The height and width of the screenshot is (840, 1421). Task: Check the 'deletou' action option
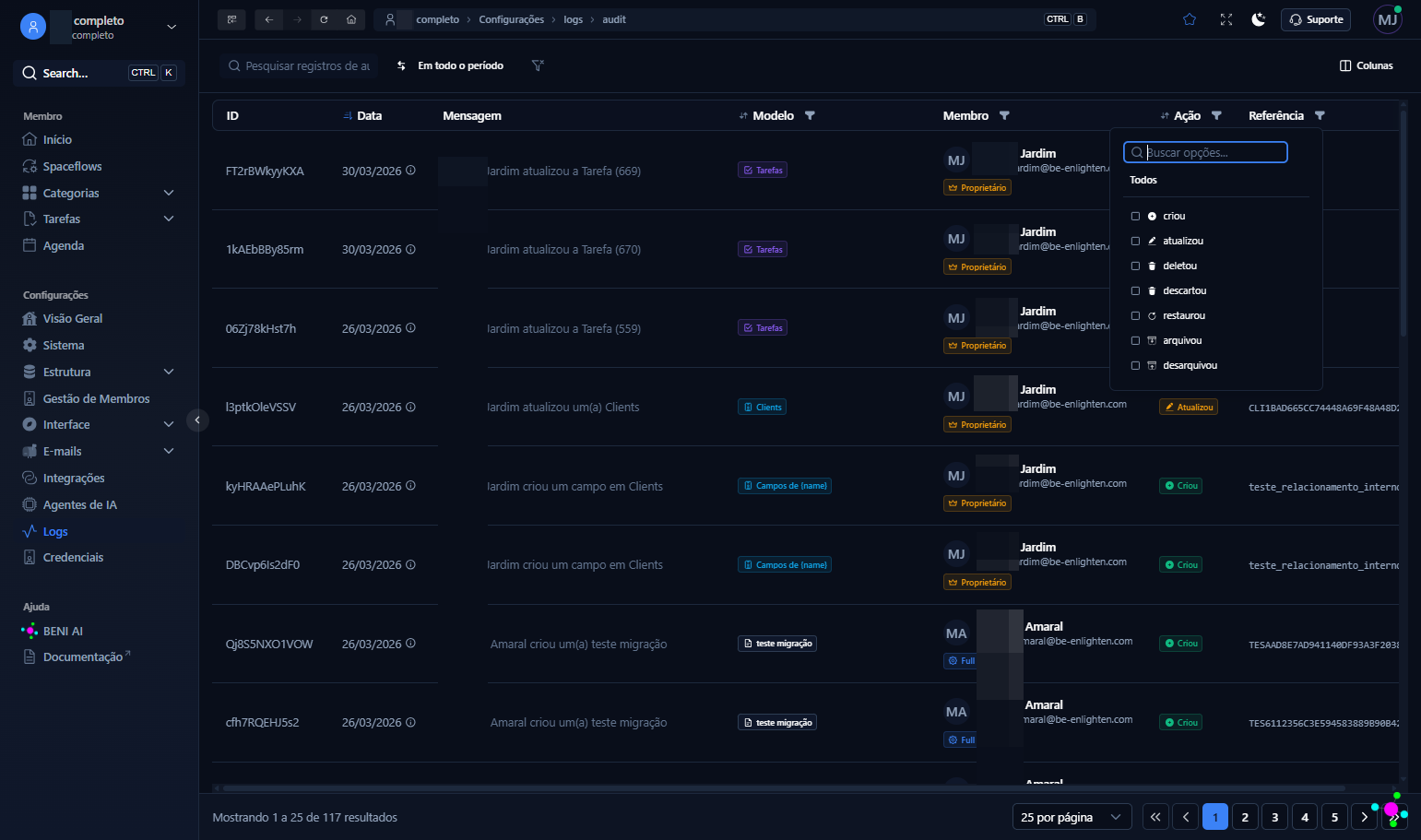[1135, 266]
